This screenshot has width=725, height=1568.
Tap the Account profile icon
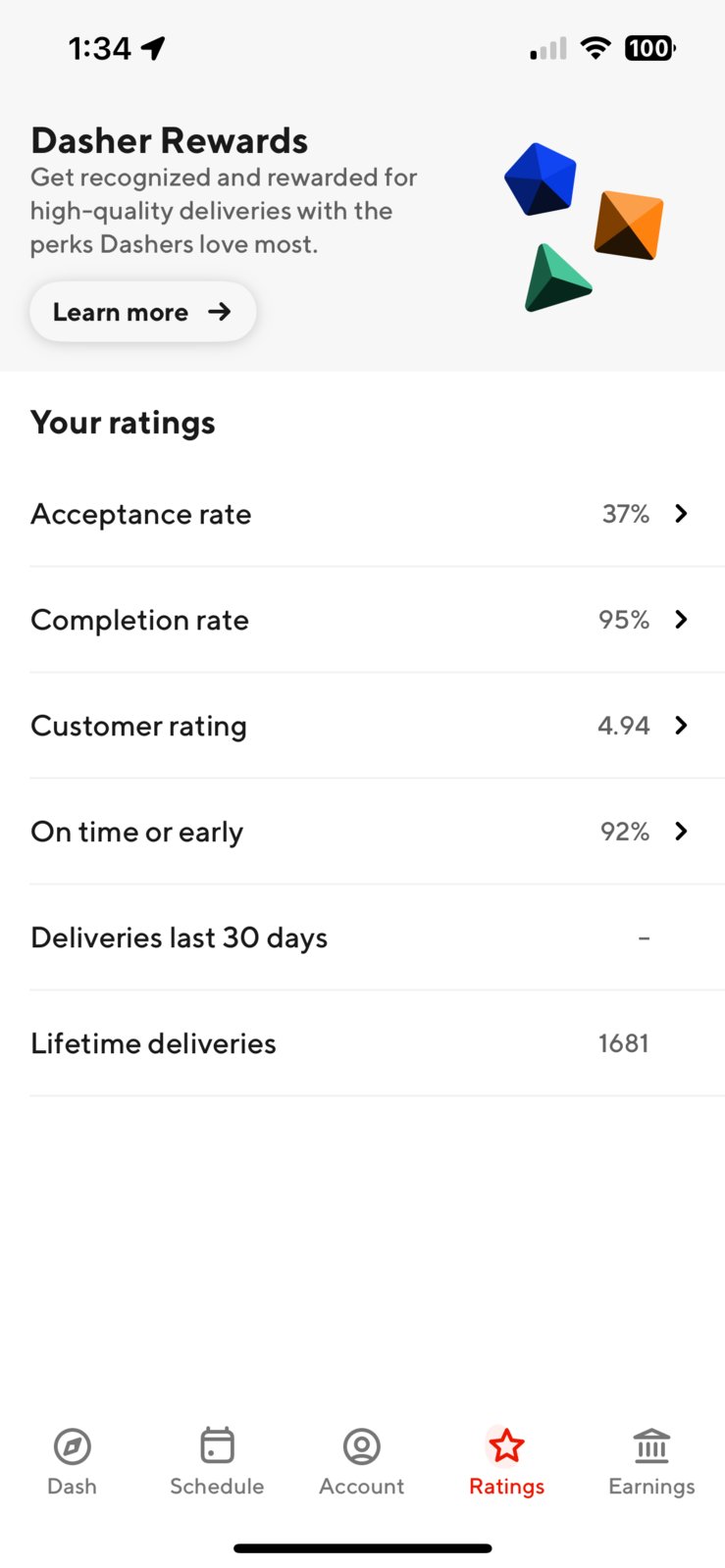(x=362, y=1445)
